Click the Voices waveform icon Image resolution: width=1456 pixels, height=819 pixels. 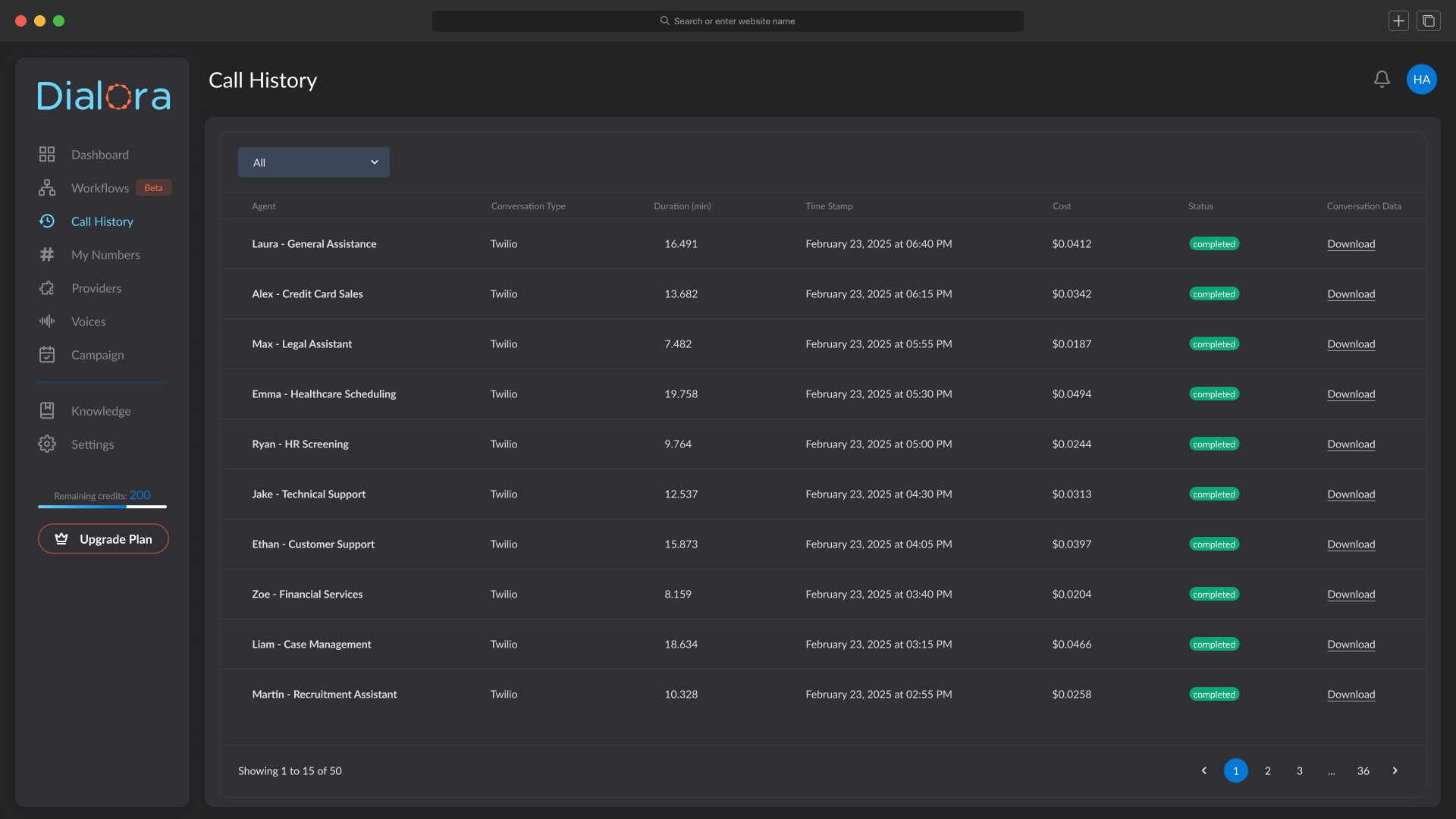tap(47, 322)
